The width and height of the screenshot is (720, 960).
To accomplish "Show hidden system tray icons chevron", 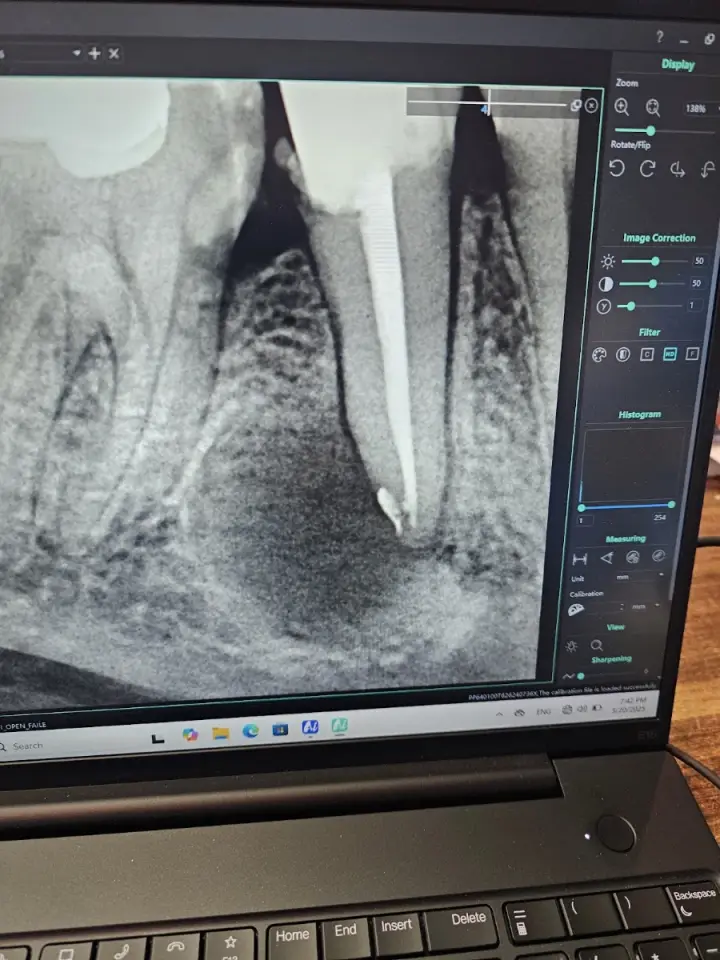I will (x=499, y=714).
